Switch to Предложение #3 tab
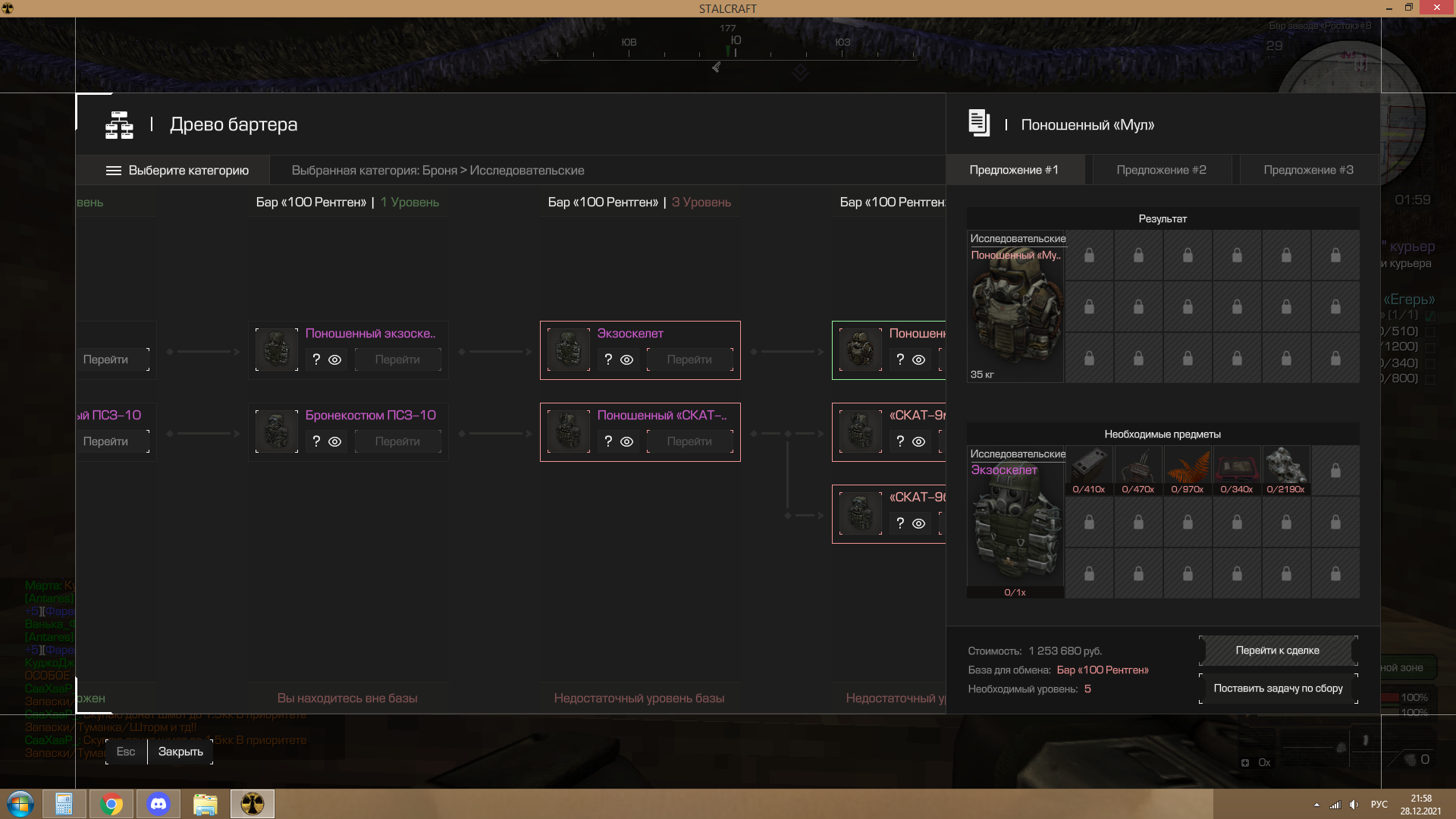 pos(1308,170)
